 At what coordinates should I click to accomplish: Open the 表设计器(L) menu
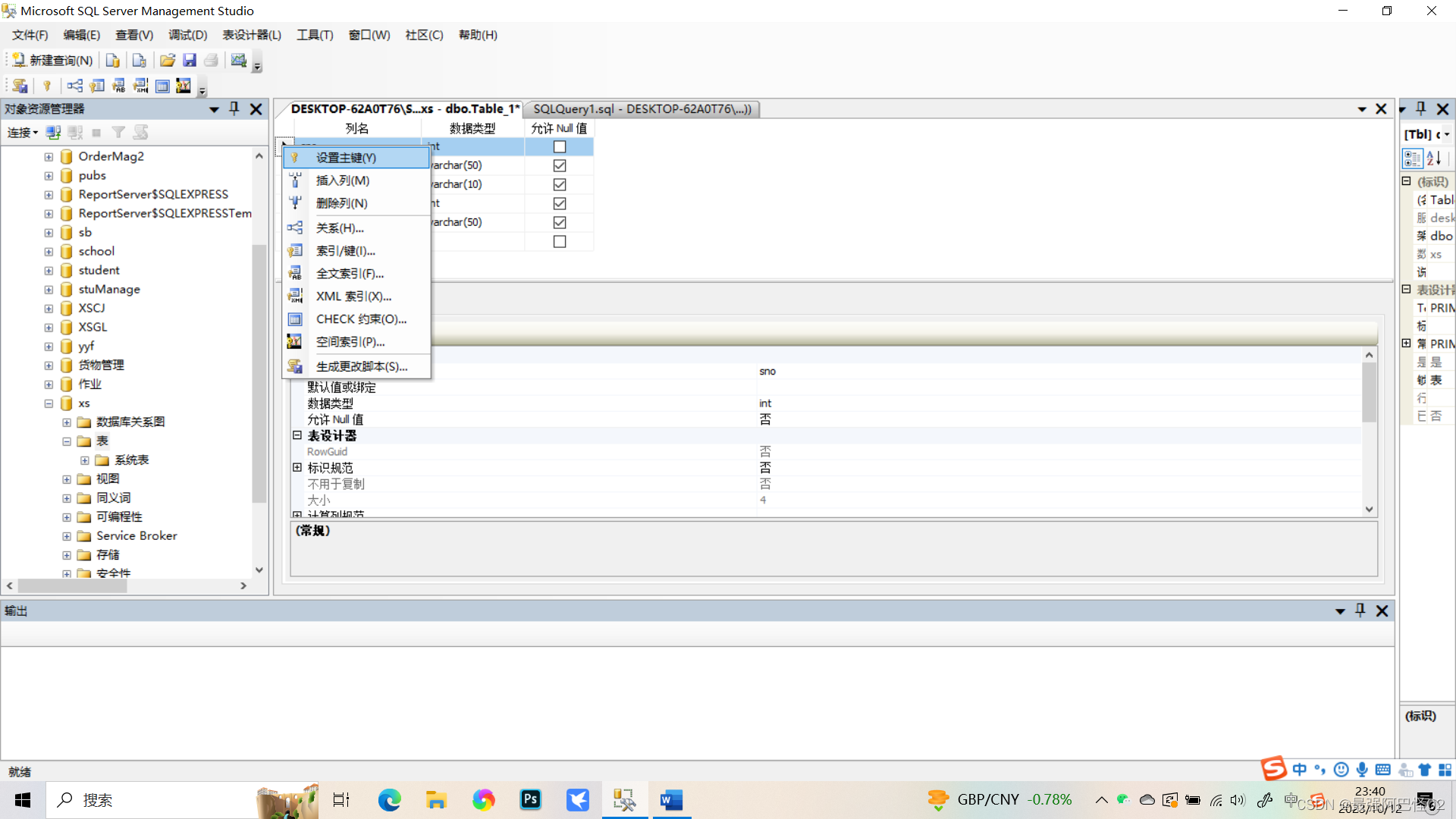[252, 35]
